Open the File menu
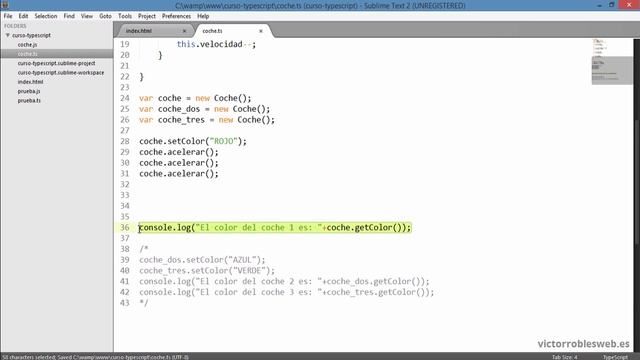The image size is (640, 360). point(8,16)
